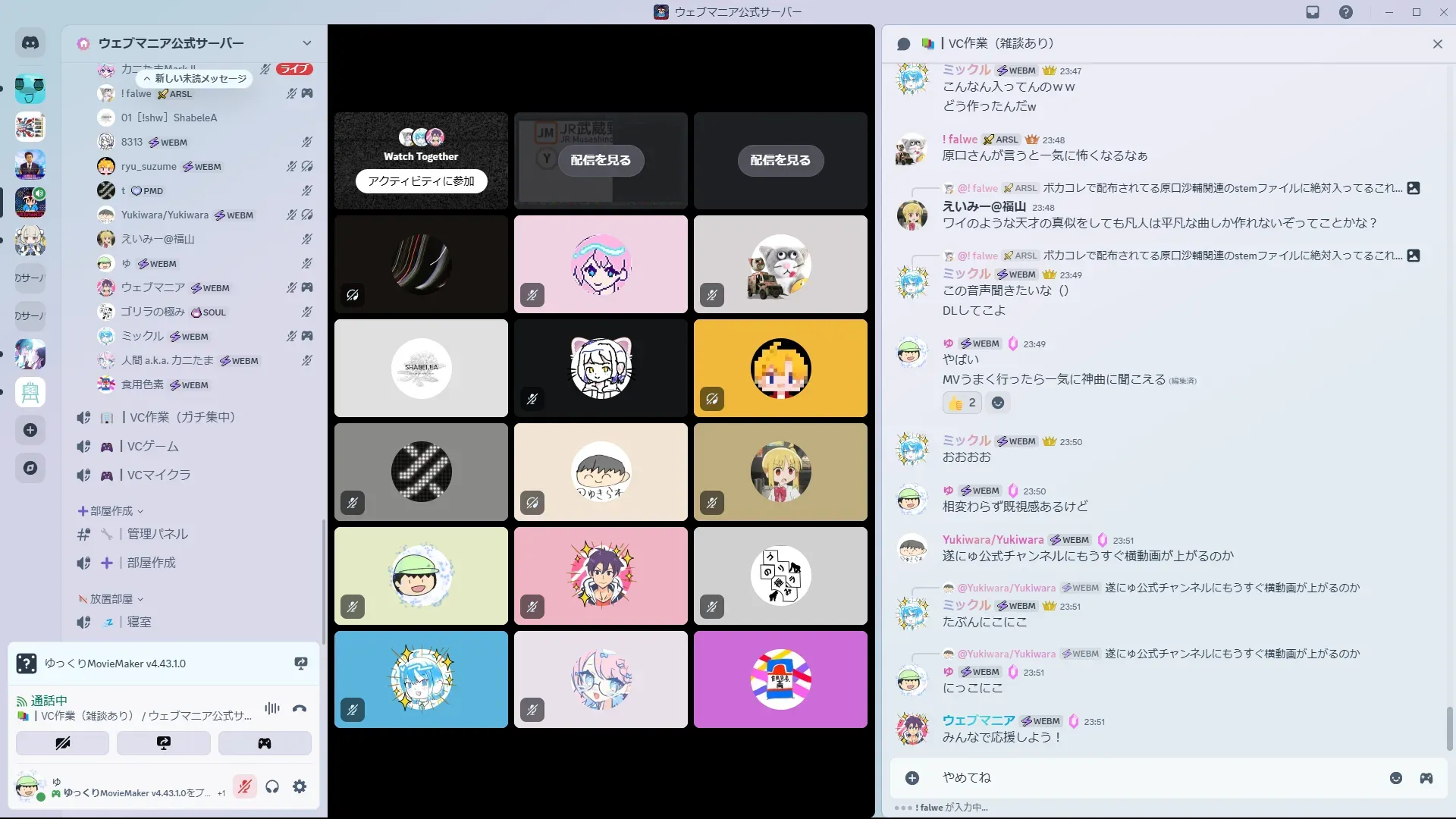The image size is (1456, 819).
Task: Click アクティビティに参加 button for Watch Together
Action: [x=421, y=181]
